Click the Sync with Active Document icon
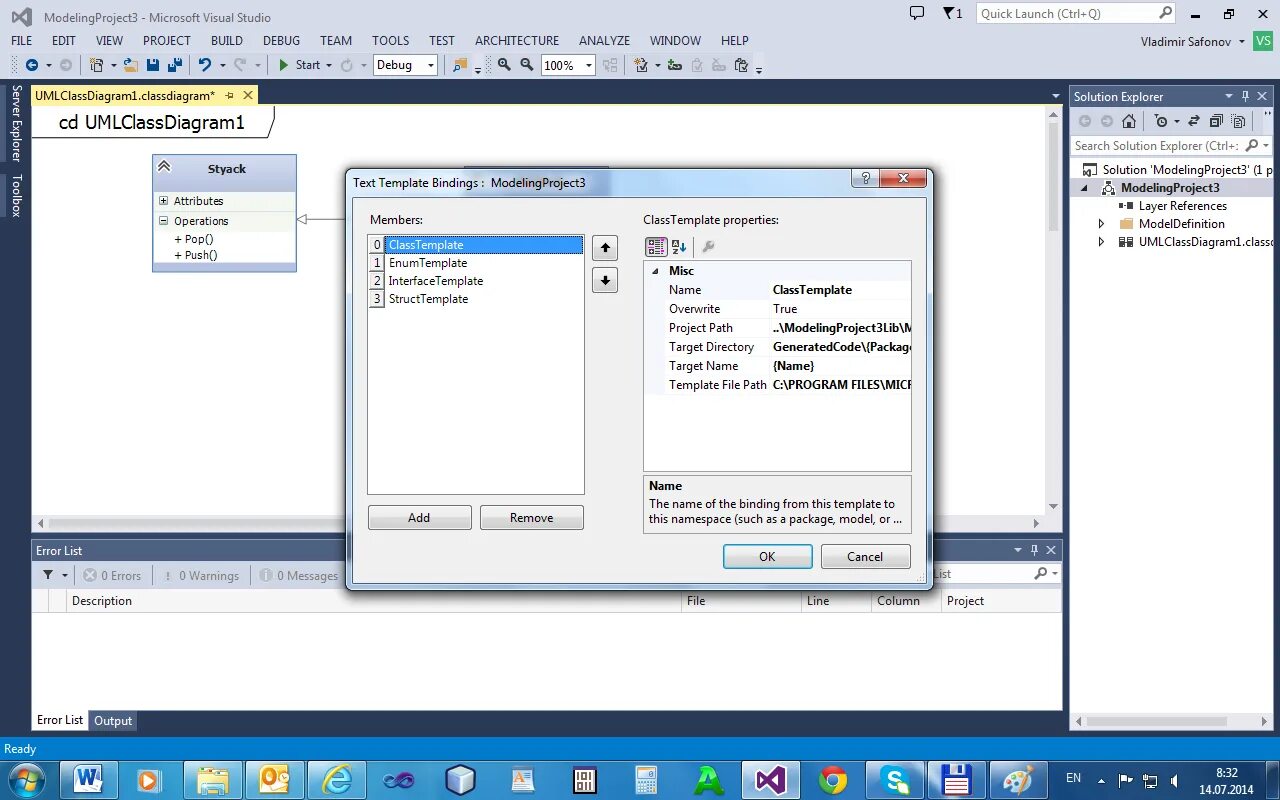This screenshot has width=1280, height=800. click(1194, 121)
